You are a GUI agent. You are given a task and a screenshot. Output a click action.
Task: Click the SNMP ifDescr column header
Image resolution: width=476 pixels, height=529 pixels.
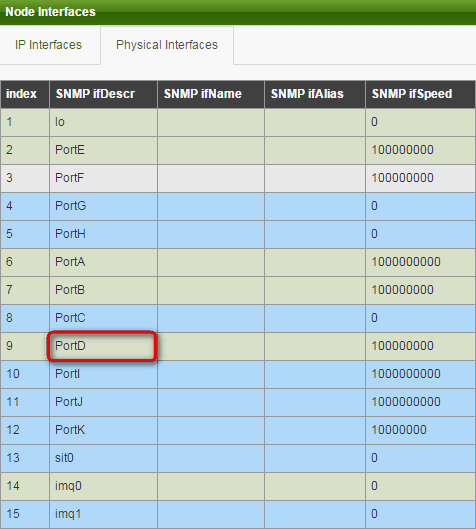(x=95, y=94)
